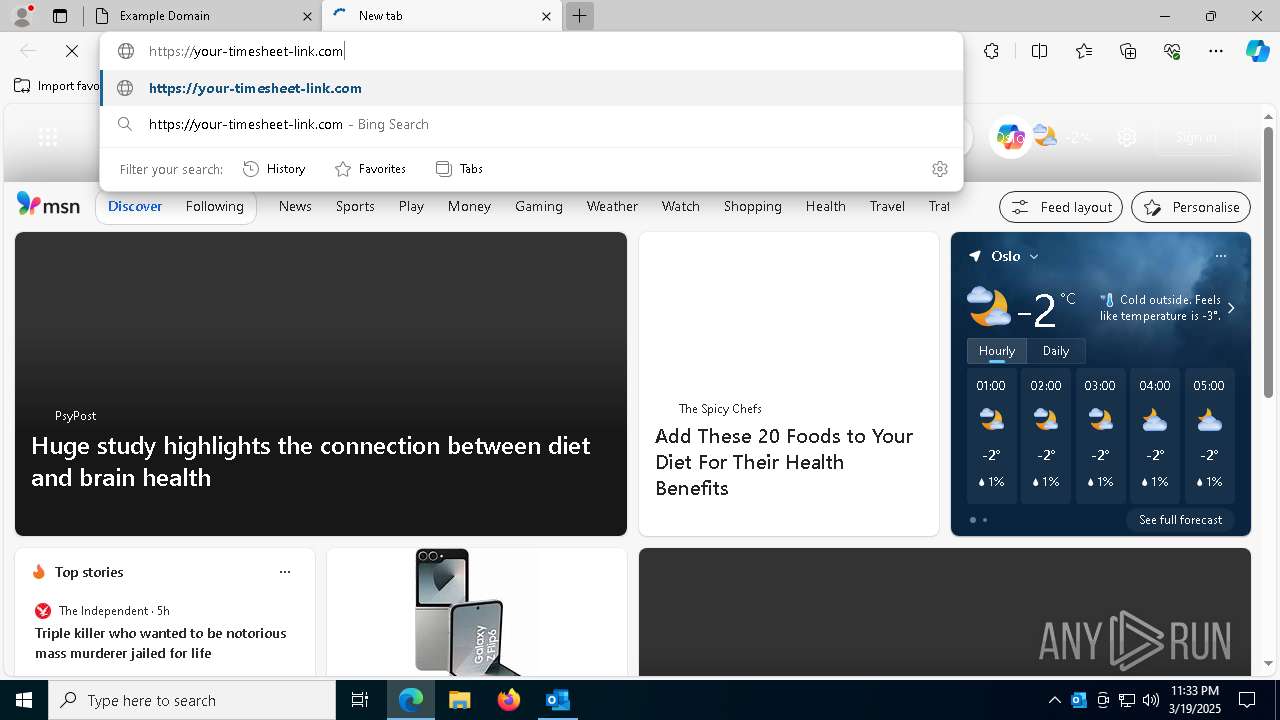
Task: Open Firefox from taskbar
Action: coord(509,700)
